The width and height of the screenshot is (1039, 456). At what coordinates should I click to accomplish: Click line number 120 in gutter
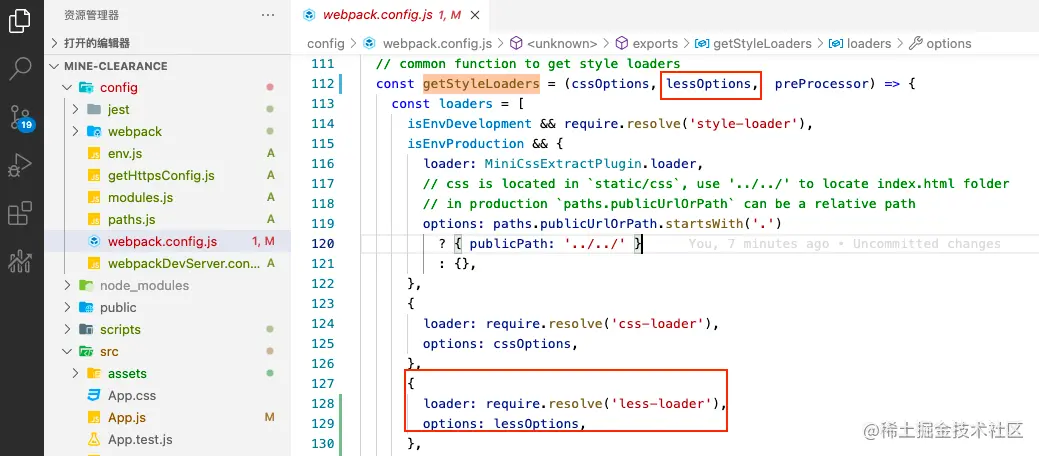coord(323,244)
